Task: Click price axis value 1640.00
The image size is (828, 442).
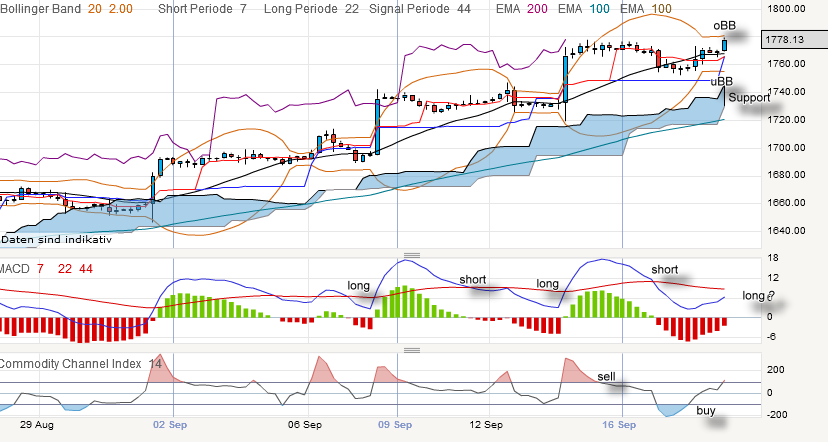Action: (786, 231)
